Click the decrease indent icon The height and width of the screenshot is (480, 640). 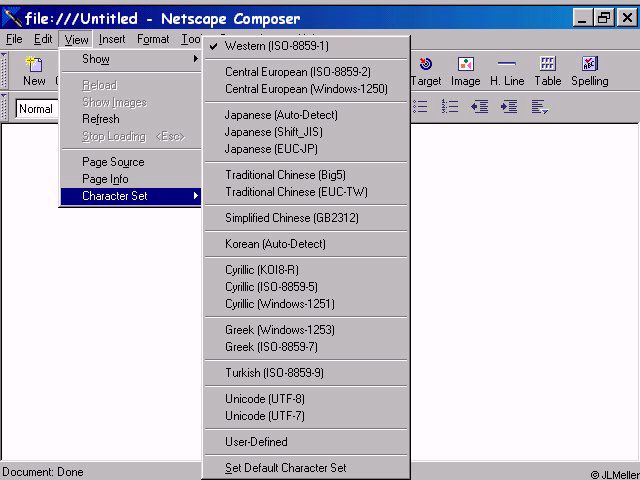[x=479, y=107]
